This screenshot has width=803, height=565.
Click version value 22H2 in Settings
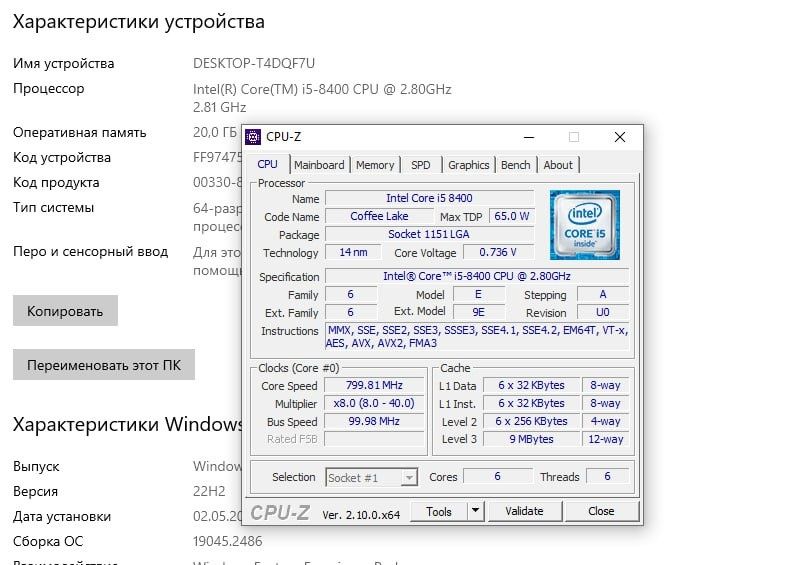click(x=209, y=491)
